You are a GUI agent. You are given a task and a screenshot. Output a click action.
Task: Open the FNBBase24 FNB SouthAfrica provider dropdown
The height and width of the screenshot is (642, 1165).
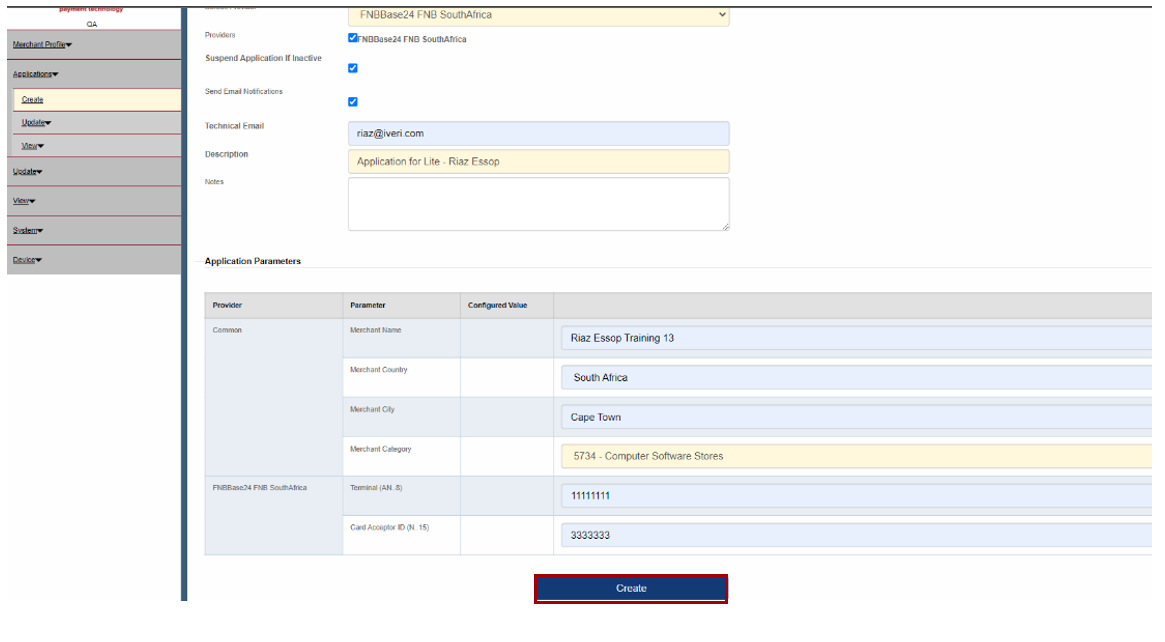(538, 15)
